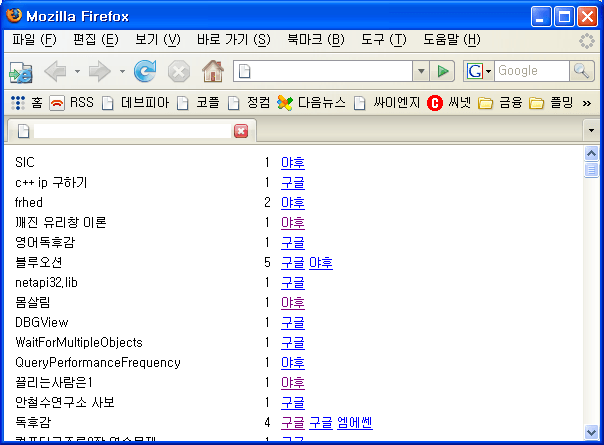Click the 엠에쎈 link beside 독후감
Viewport: 604px width, 445px height.
click(x=354, y=422)
